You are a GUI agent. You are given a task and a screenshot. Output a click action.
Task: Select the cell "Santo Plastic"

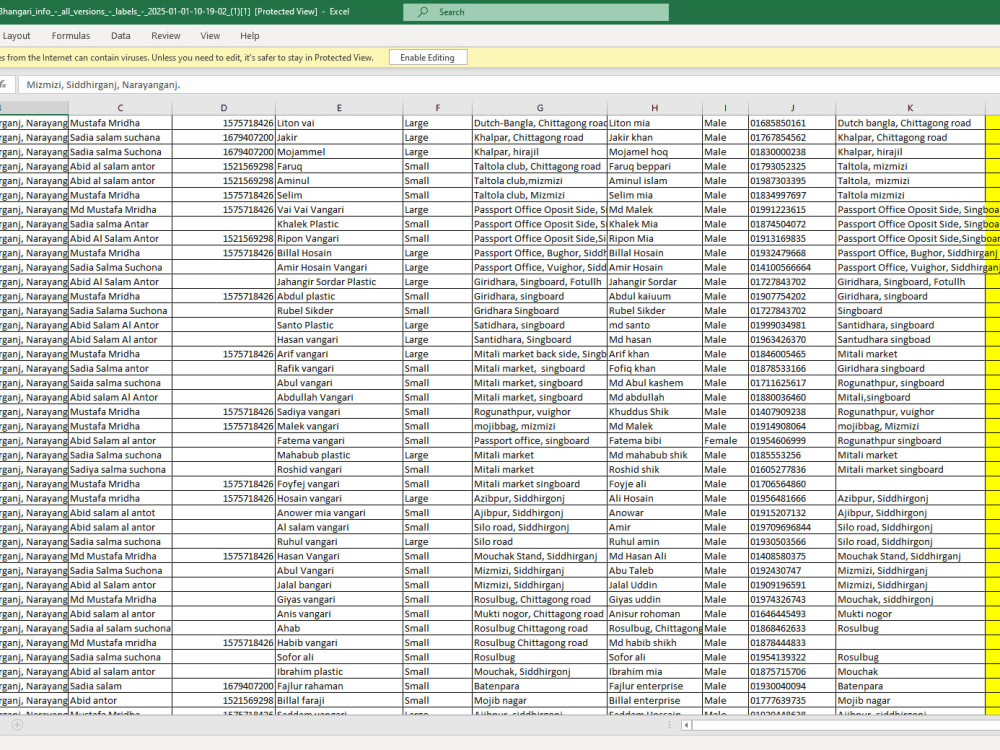point(339,325)
